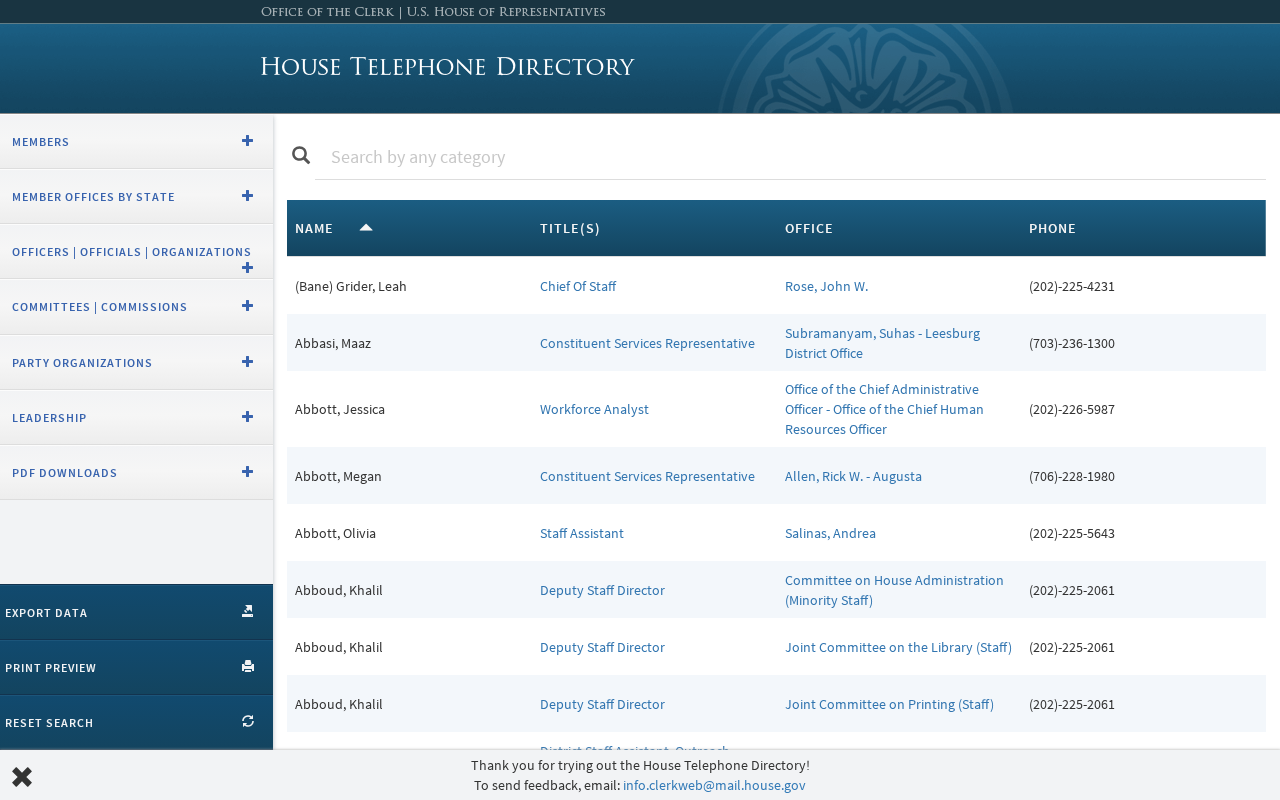Open Joint Committee on the Library (Staff) link
Image resolution: width=1280 pixels, height=800 pixels.
(898, 647)
